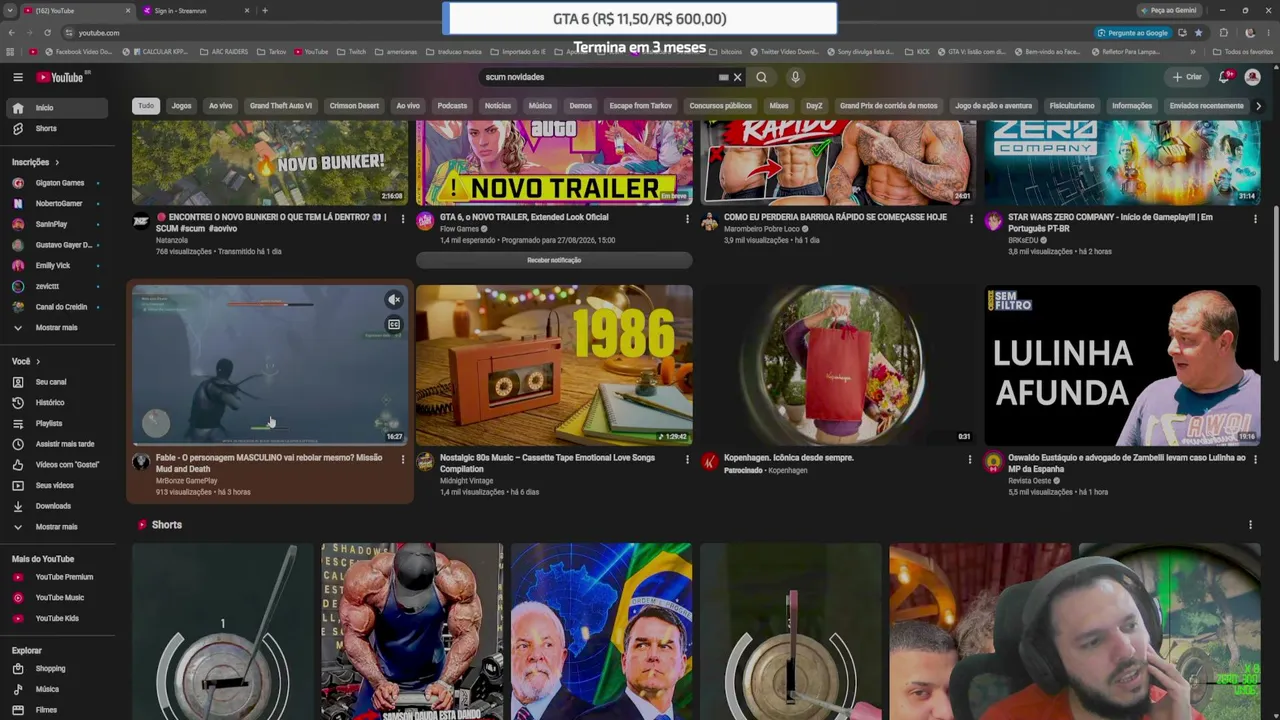Expand the Você section header
The height and width of the screenshot is (720, 1280).
coord(25,361)
